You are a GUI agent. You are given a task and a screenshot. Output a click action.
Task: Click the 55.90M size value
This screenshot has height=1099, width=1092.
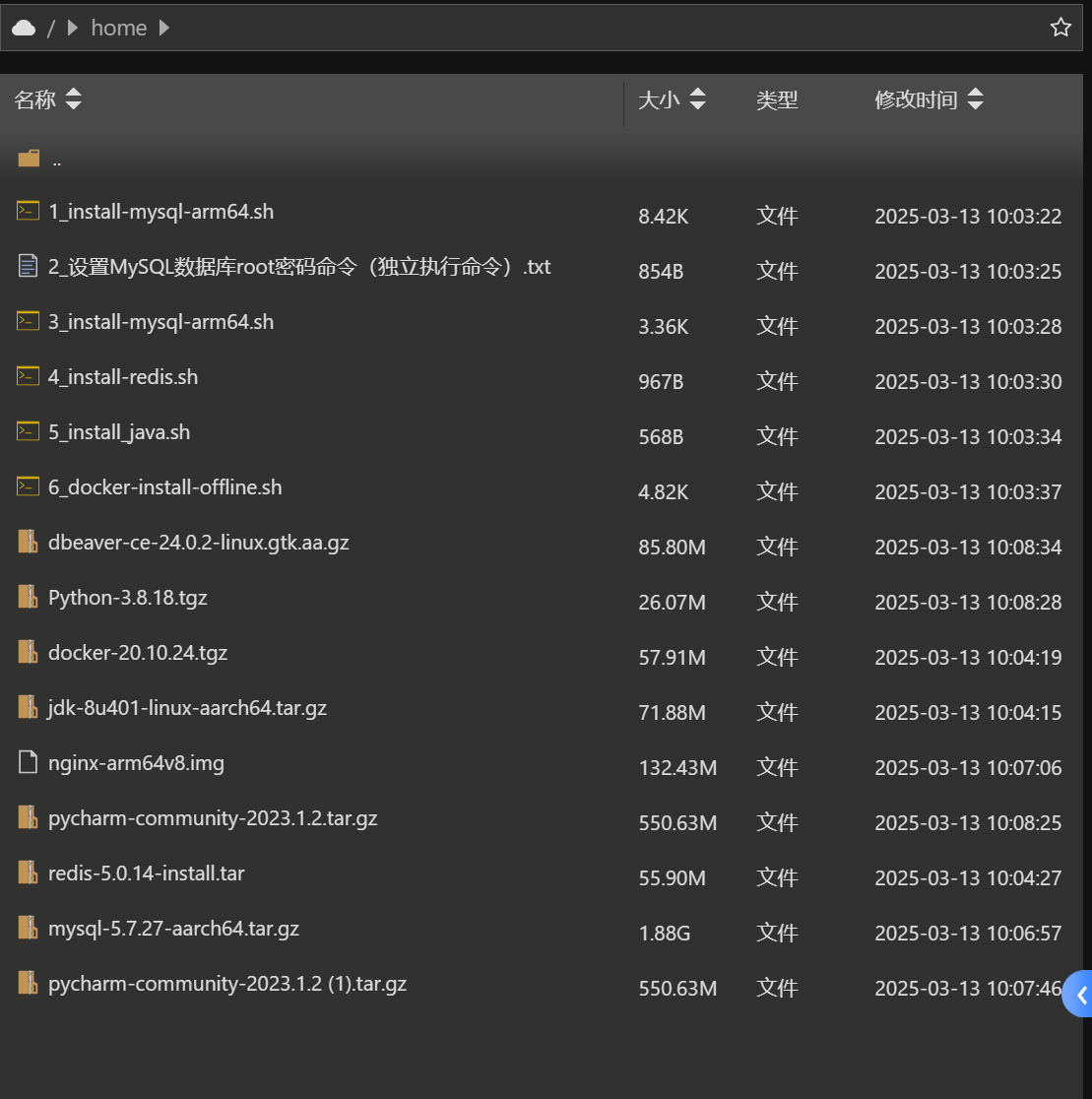coord(673,878)
